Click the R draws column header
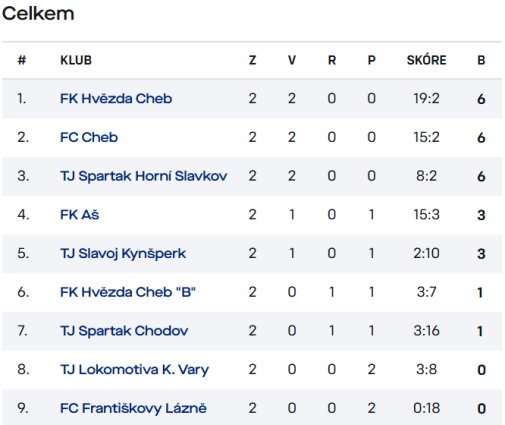This screenshot has width=505, height=425. pos(332,60)
